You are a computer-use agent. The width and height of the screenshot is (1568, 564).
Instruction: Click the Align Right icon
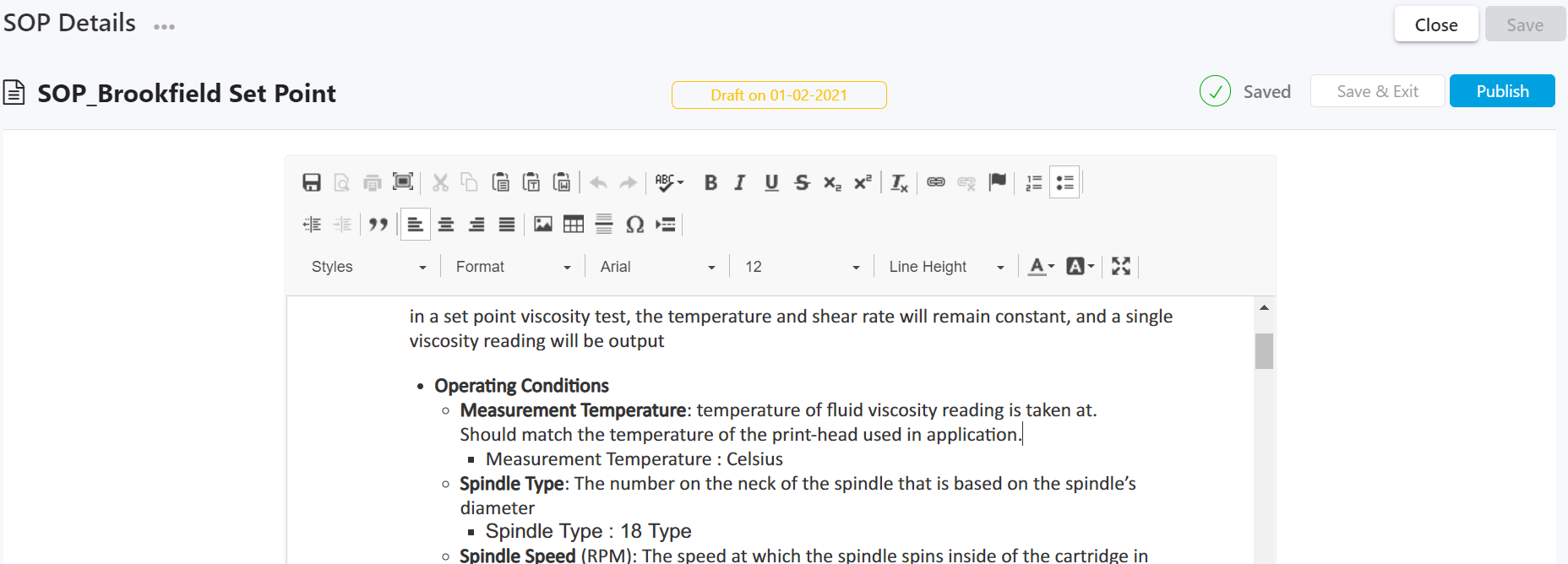pos(476,224)
